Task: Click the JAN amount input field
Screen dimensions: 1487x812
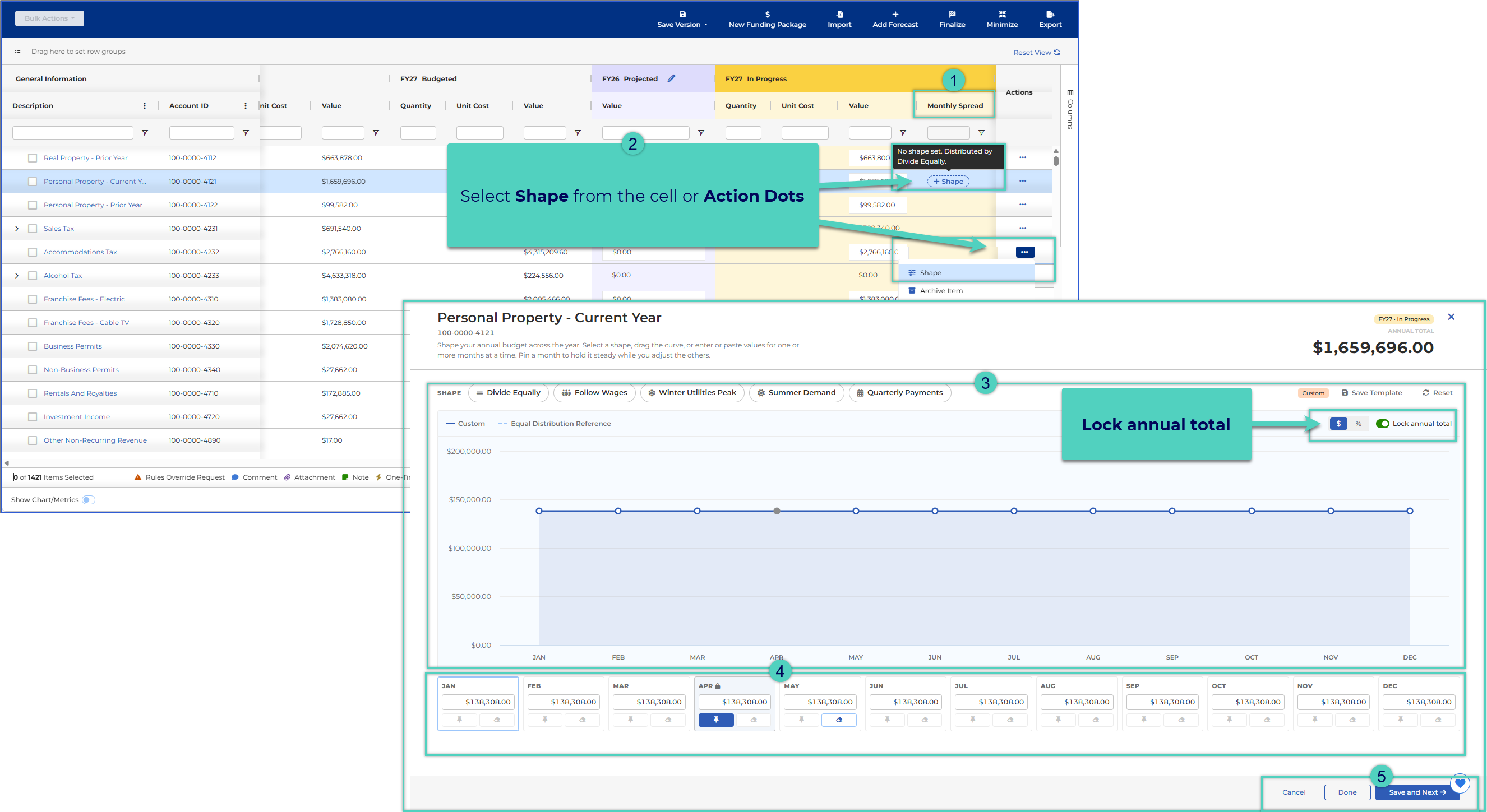Action: [x=478, y=702]
